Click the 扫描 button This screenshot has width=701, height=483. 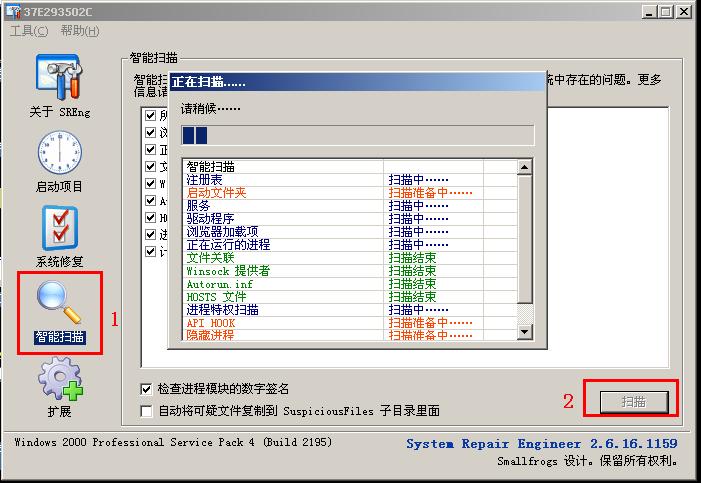[633, 402]
